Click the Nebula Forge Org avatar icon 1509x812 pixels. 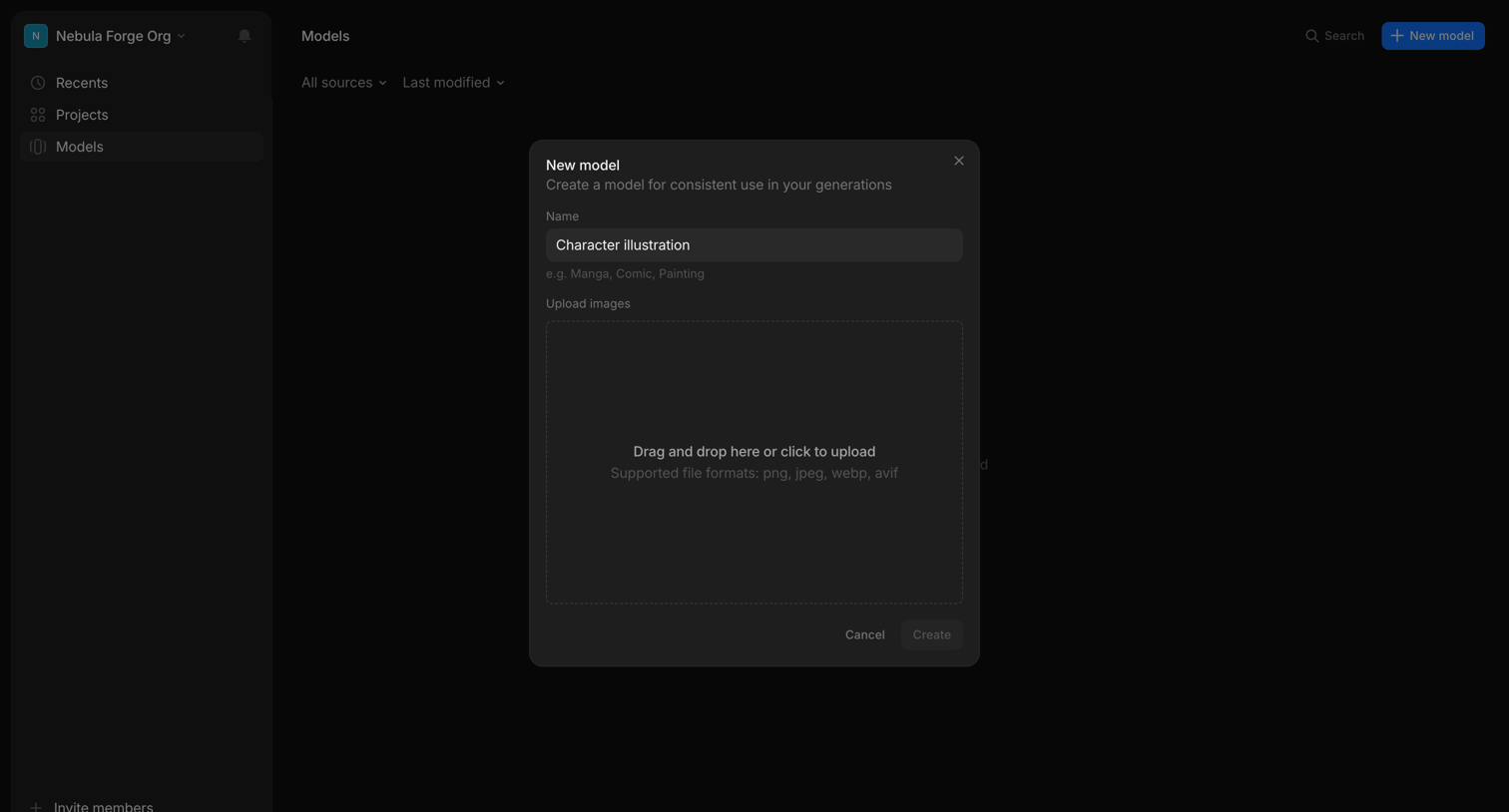tap(36, 36)
